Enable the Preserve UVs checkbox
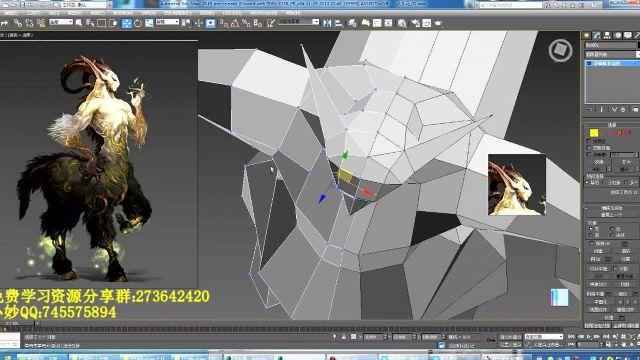 pyautogui.click(x=591, y=243)
